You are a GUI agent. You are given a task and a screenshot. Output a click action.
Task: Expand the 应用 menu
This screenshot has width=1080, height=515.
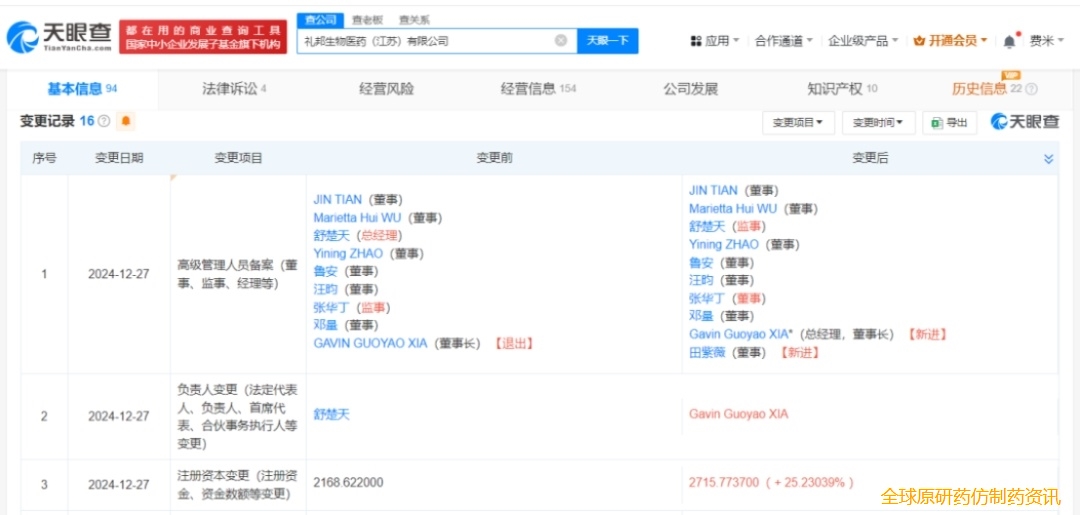(x=722, y=41)
